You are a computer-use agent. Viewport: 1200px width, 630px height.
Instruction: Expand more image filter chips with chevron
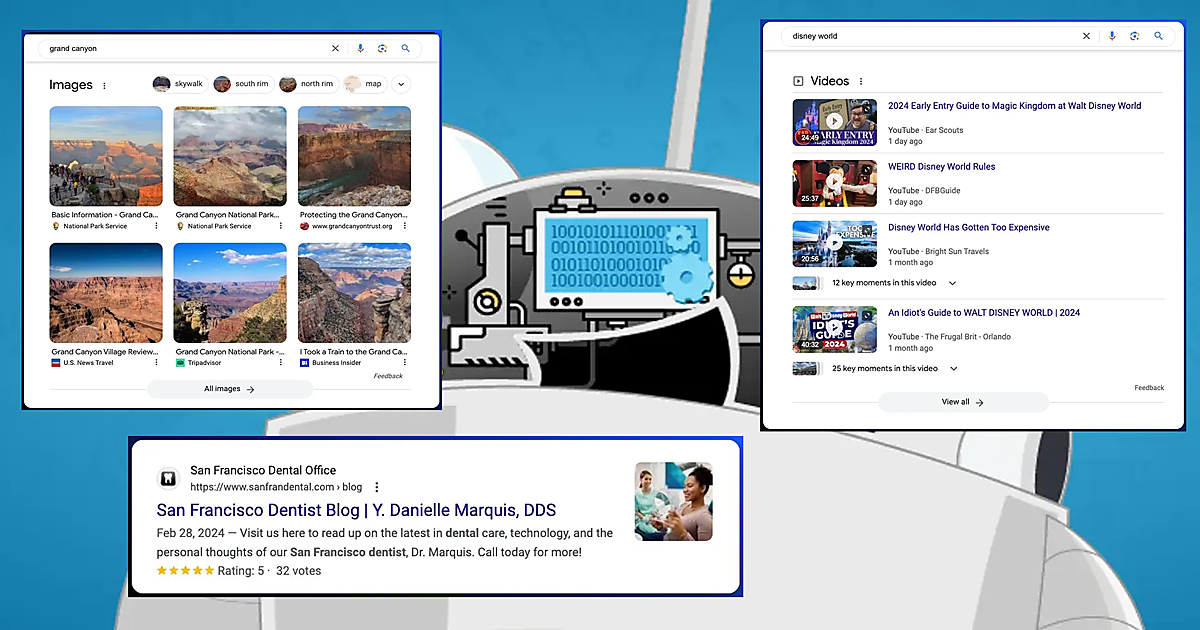401,85
